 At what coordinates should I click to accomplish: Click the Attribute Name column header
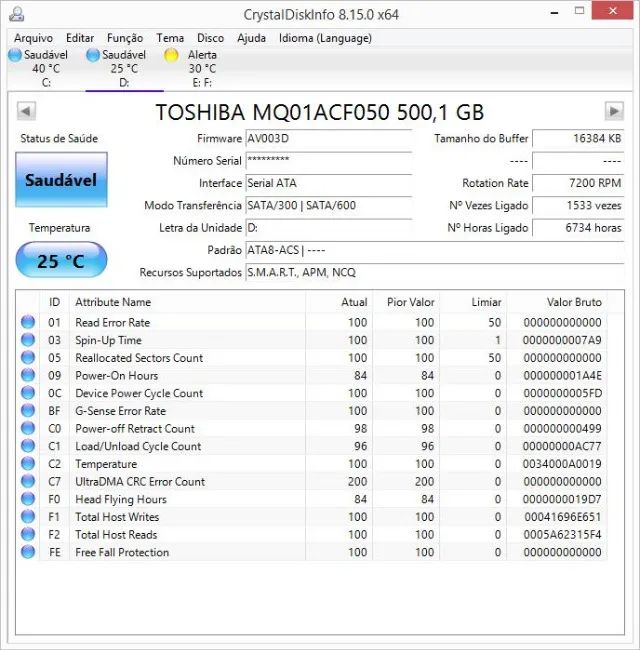coord(188,302)
